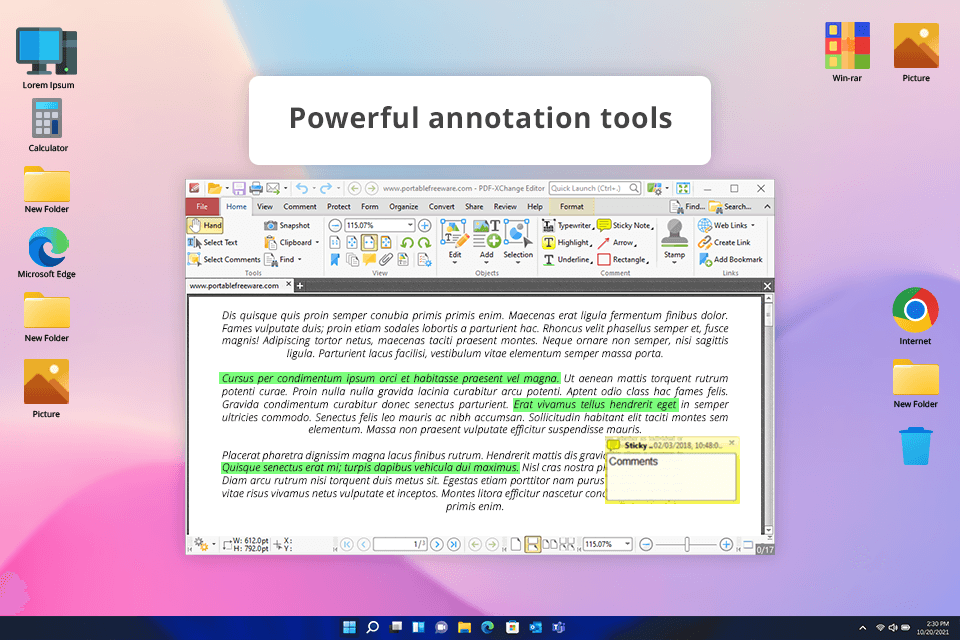Click the Search... button on ribbon right
The height and width of the screenshot is (640, 960).
click(x=730, y=207)
